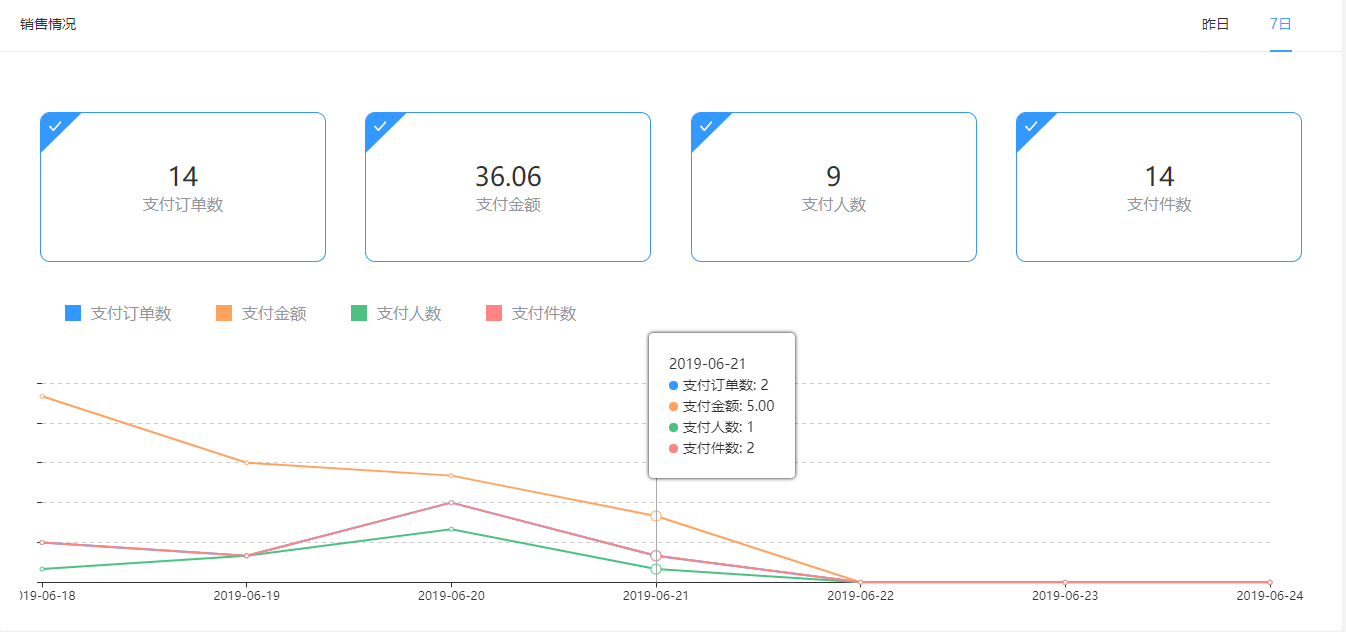Image resolution: width=1346 pixels, height=632 pixels.
Task: Click the blue 支付订单数 legend swatch
Action: pyautogui.click(x=73, y=314)
